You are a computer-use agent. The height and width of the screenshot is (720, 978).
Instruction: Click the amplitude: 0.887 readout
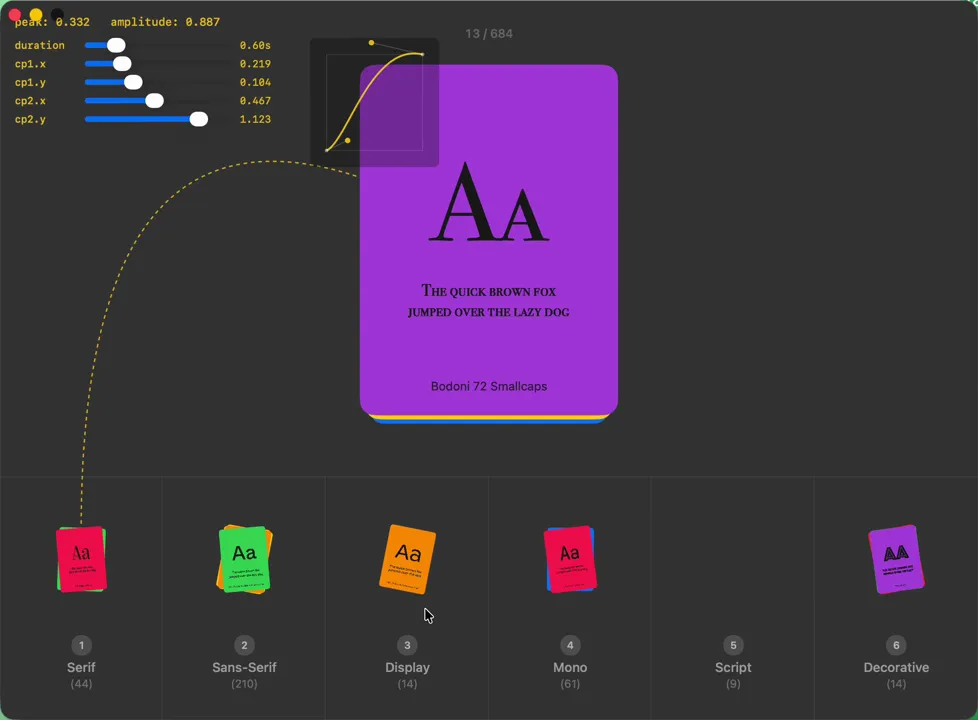point(165,22)
